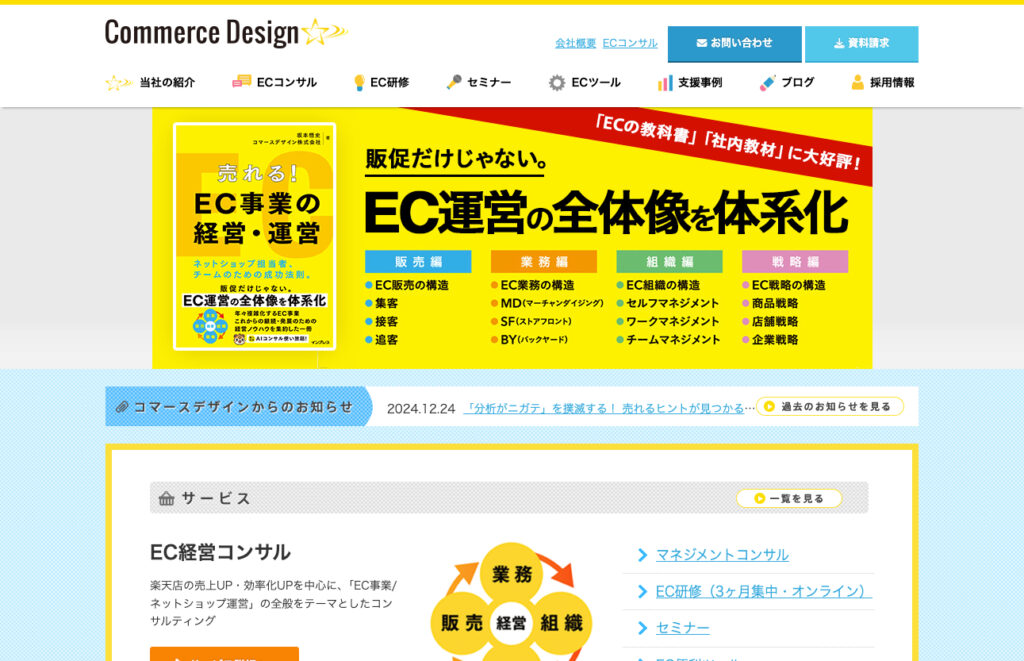Open ECコンサル navigation menu item
Image resolution: width=1024 pixels, height=661 pixels.
click(x=287, y=82)
